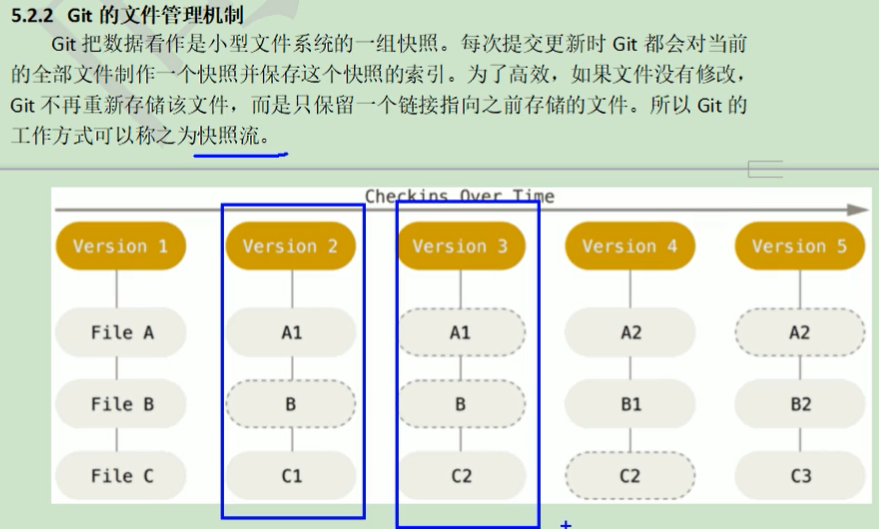
Task: Click the "Checkins Over Time" label
Action: [x=459, y=196]
